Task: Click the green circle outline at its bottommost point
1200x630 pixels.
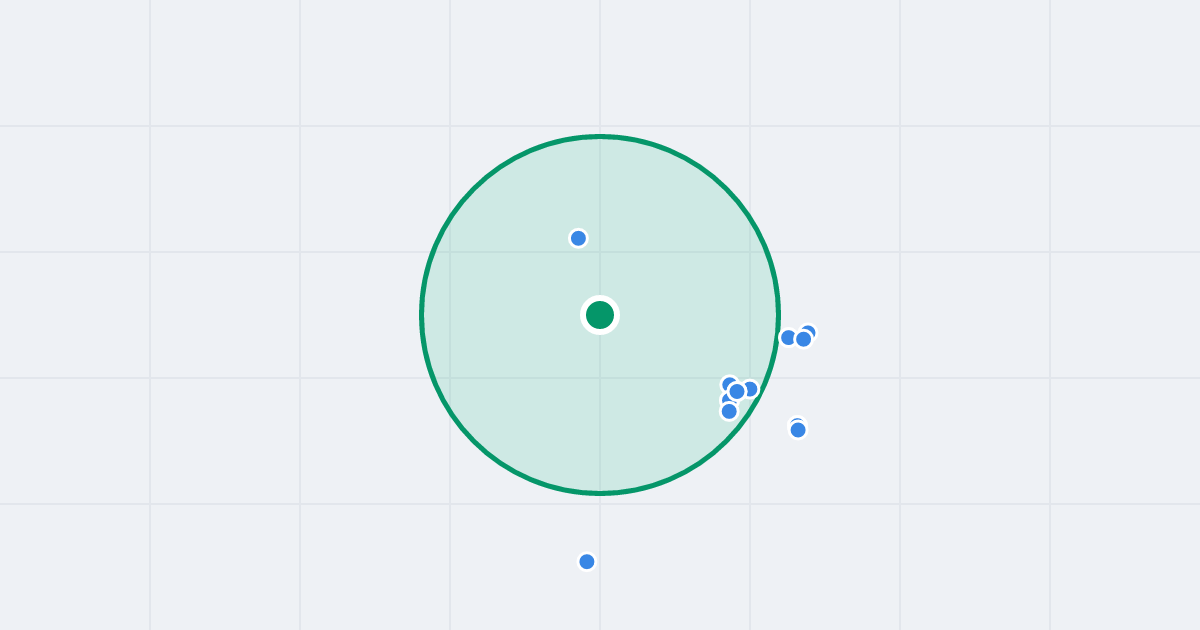Action: [x=600, y=493]
